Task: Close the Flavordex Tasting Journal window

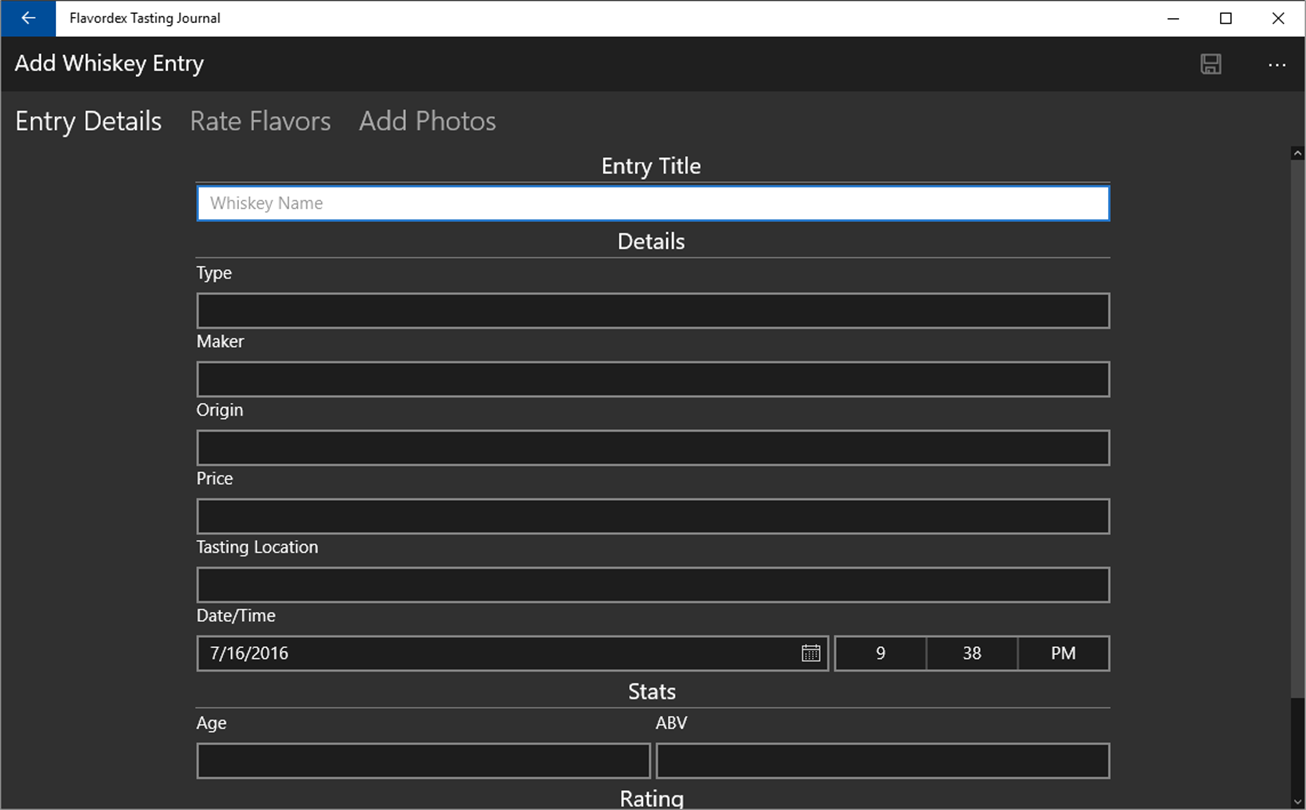Action: [x=1278, y=18]
